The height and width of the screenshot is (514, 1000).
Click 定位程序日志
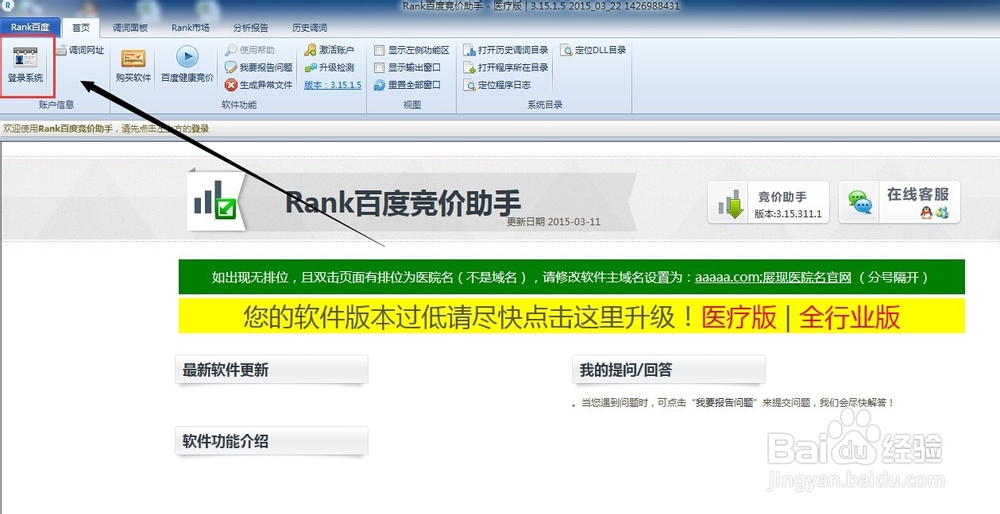coord(497,85)
